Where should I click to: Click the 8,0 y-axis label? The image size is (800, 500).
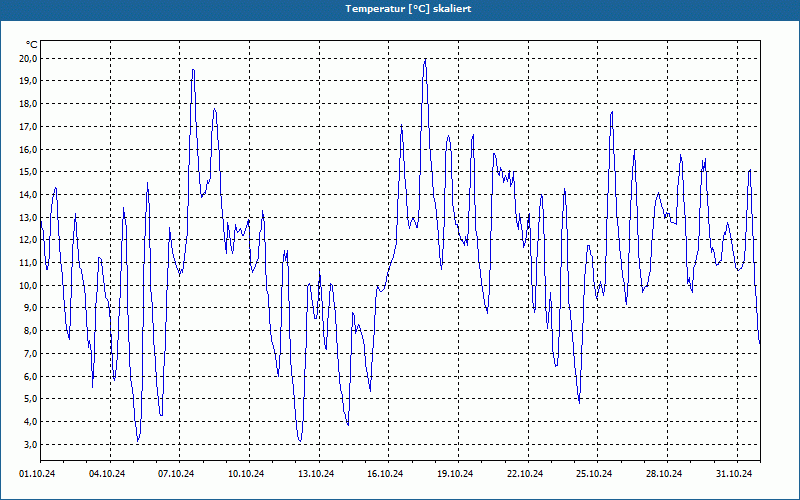(x=30, y=331)
